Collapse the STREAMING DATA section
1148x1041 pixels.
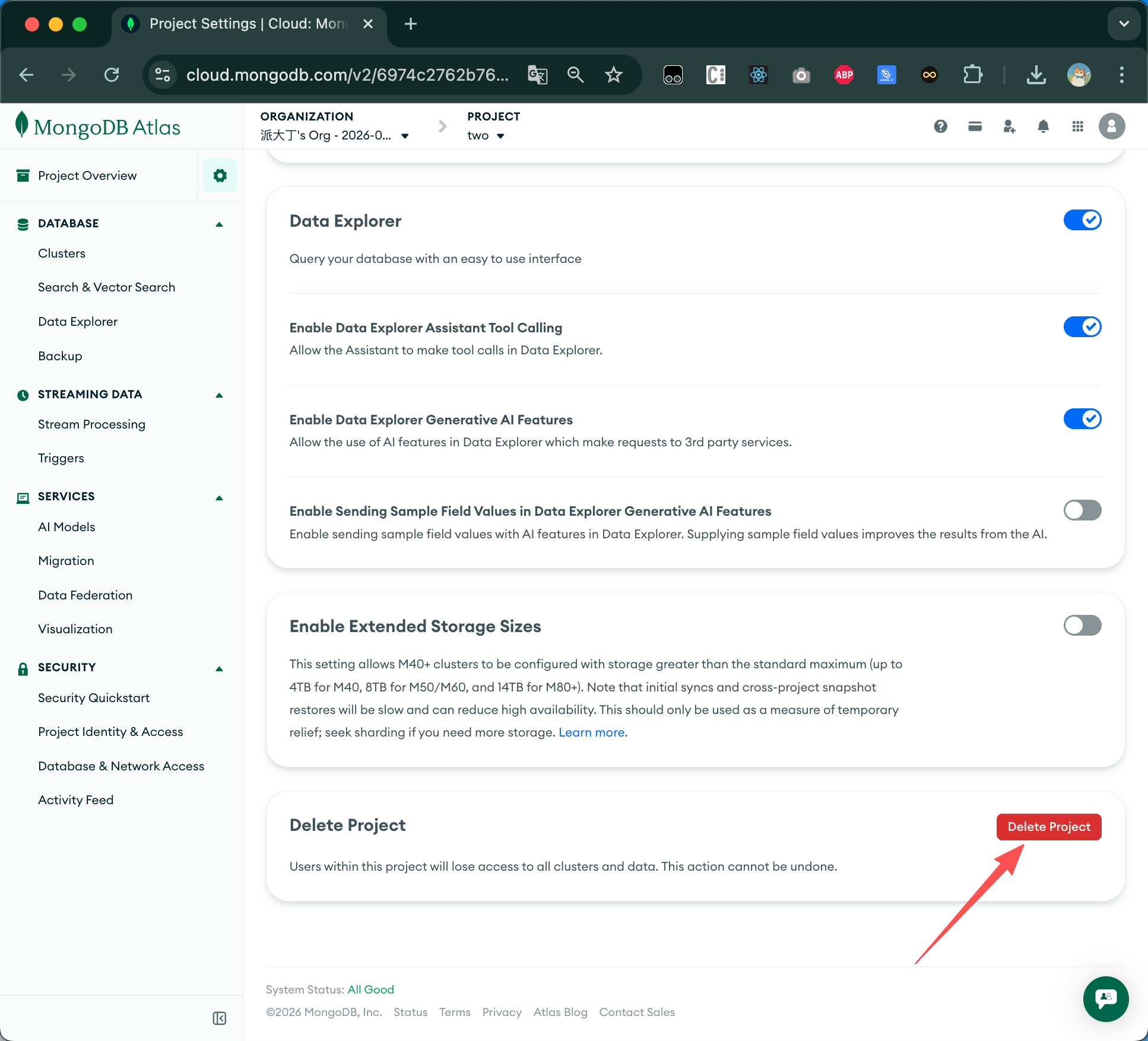[219, 395]
